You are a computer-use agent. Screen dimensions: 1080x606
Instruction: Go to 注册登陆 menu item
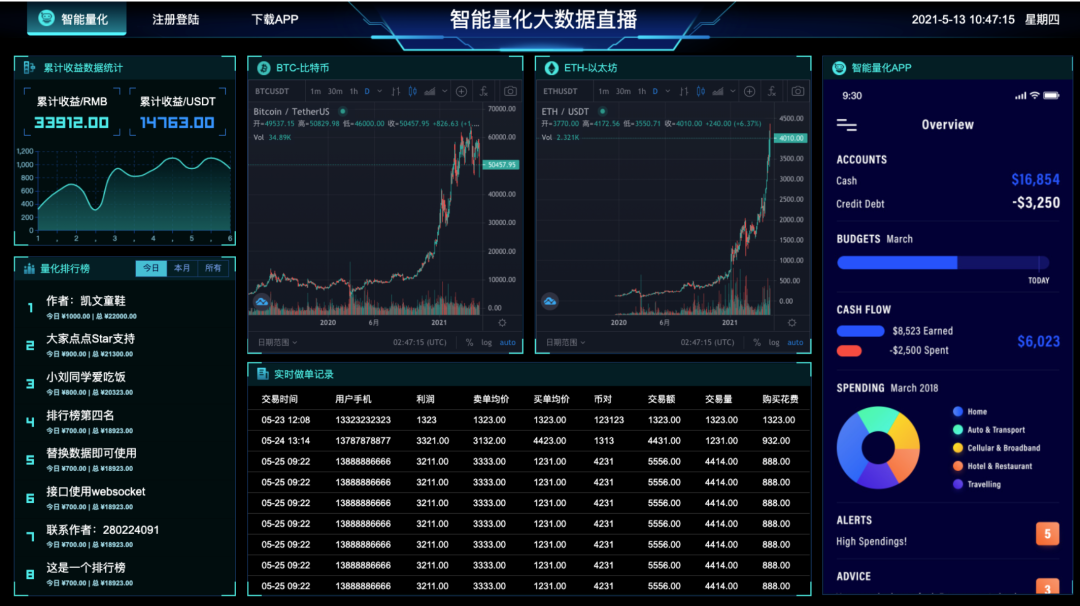(176, 19)
